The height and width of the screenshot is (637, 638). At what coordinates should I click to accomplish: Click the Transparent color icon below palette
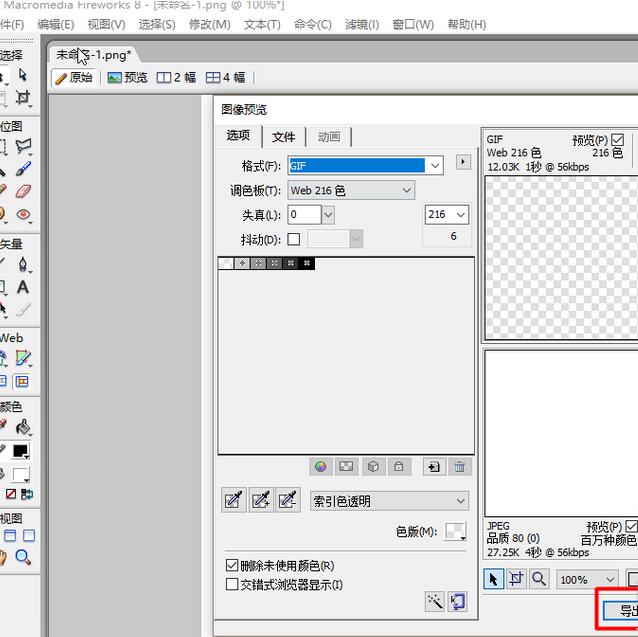tap(346, 467)
